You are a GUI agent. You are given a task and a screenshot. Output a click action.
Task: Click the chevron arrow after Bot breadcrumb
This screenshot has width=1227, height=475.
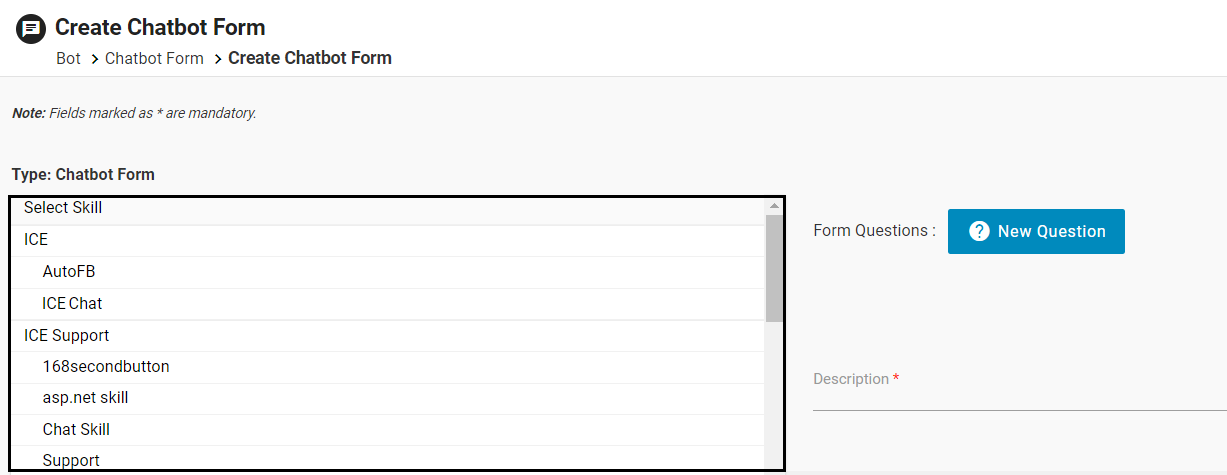pyautogui.click(x=94, y=59)
